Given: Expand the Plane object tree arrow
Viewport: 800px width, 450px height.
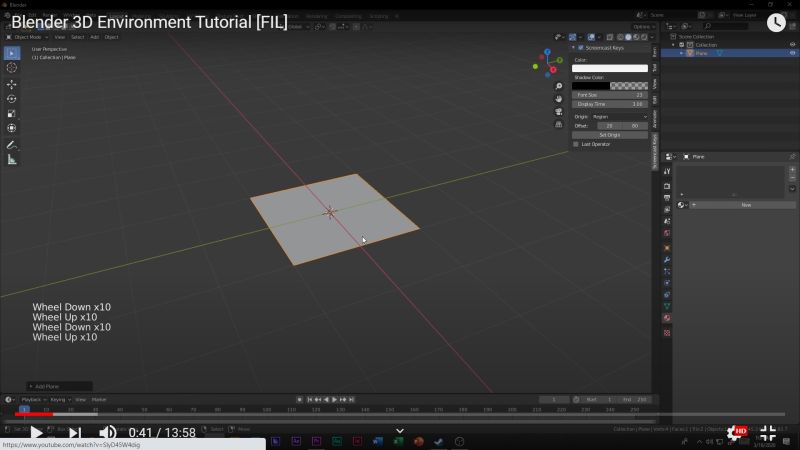Looking at the screenshot, I should click(x=681, y=53).
